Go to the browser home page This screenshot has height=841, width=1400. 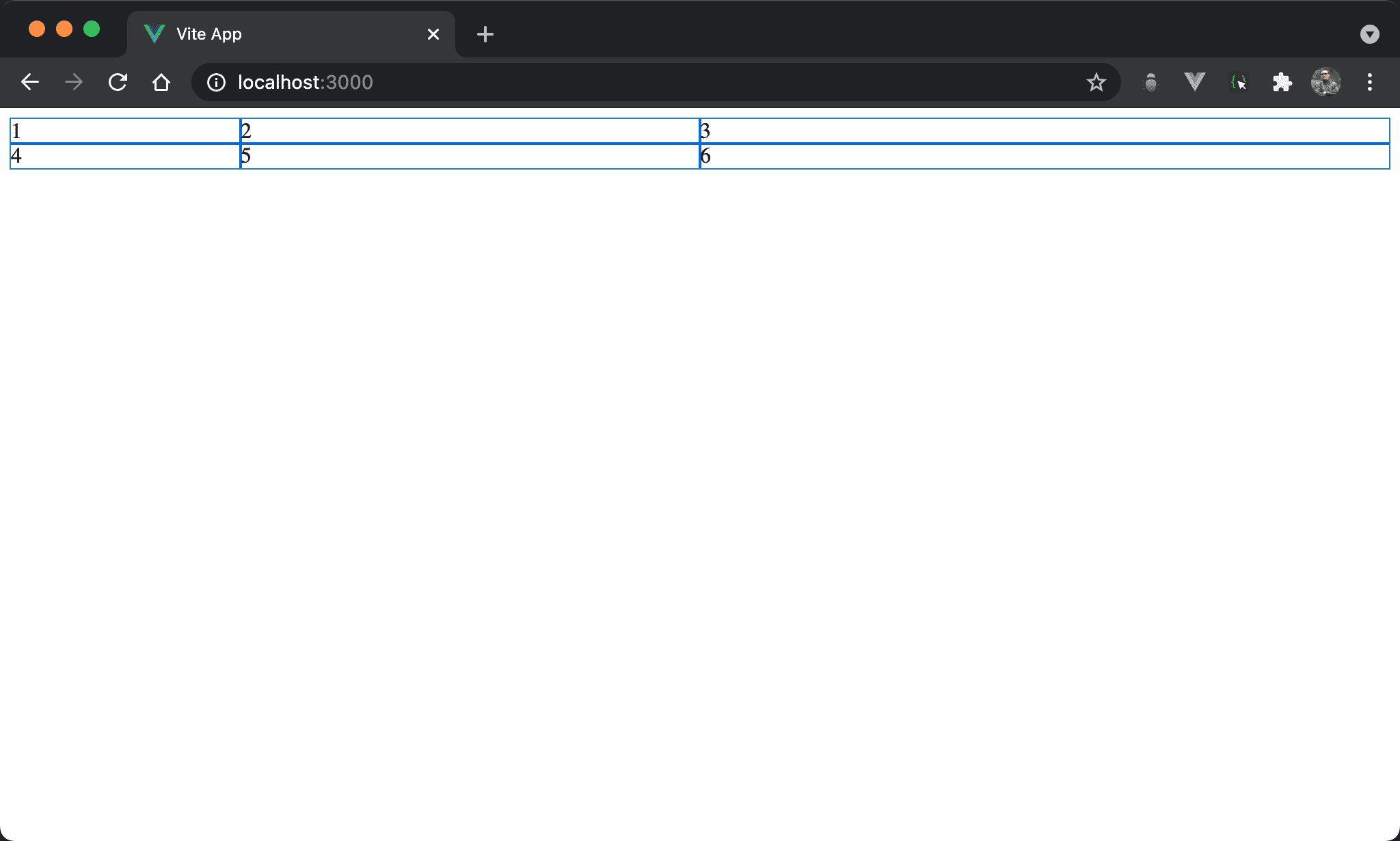(161, 83)
